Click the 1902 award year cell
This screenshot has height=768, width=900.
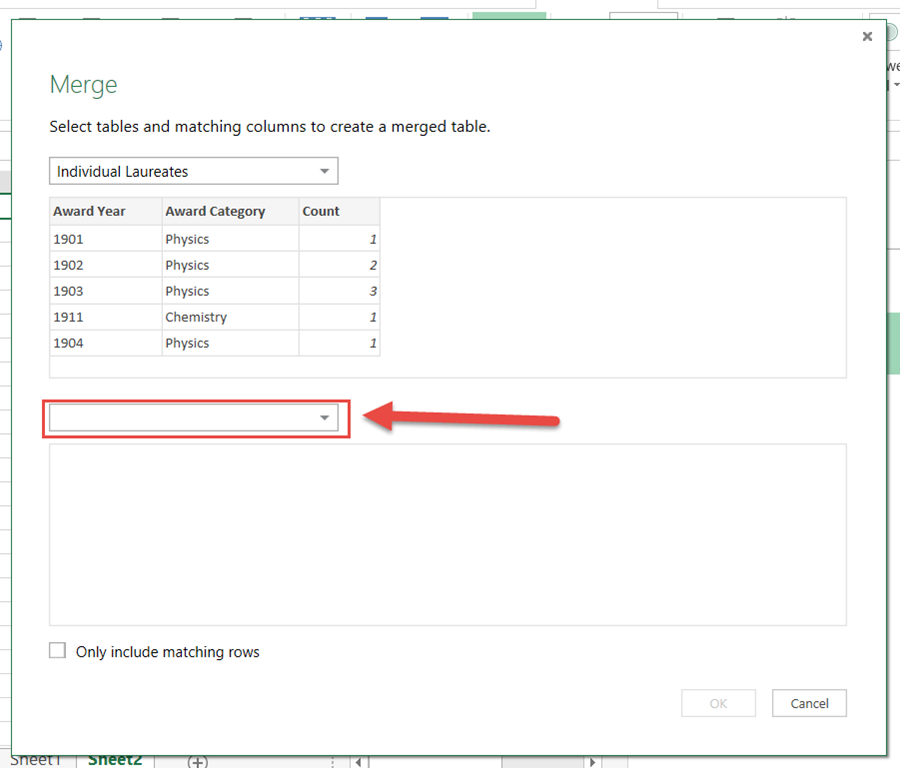(105, 265)
